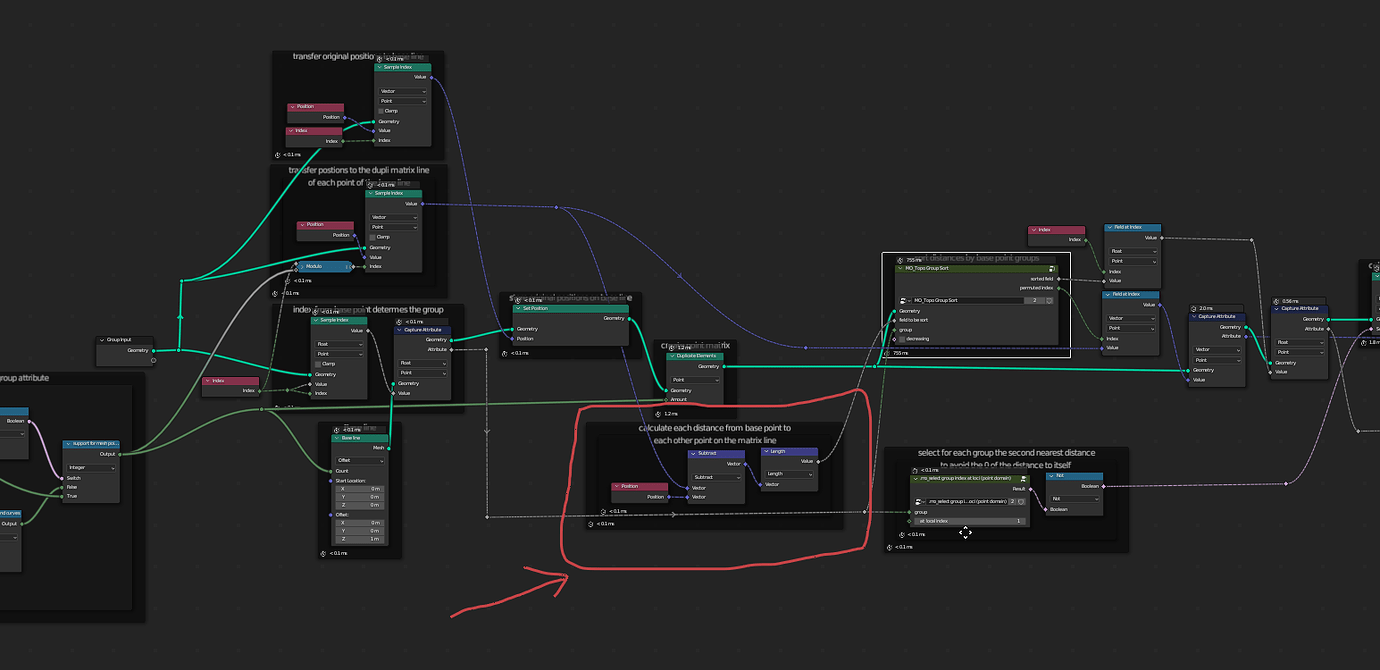
Task: Click Start Location Y field in Base line
Action: [360, 497]
